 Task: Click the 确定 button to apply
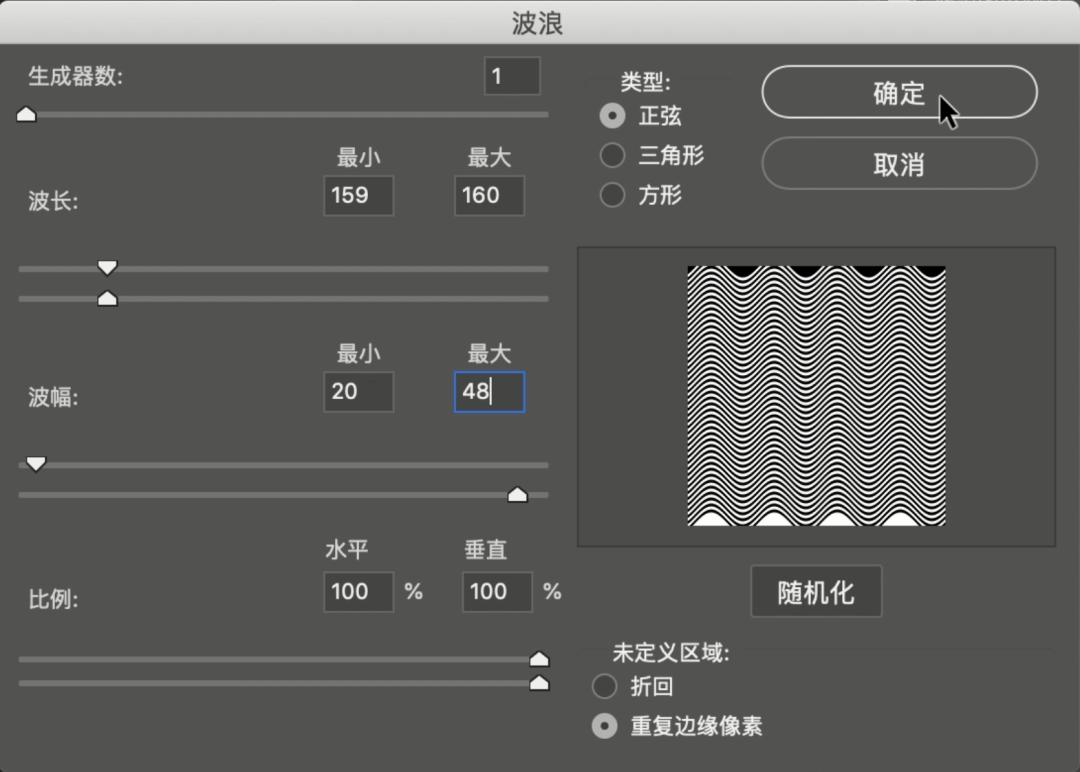tap(898, 91)
